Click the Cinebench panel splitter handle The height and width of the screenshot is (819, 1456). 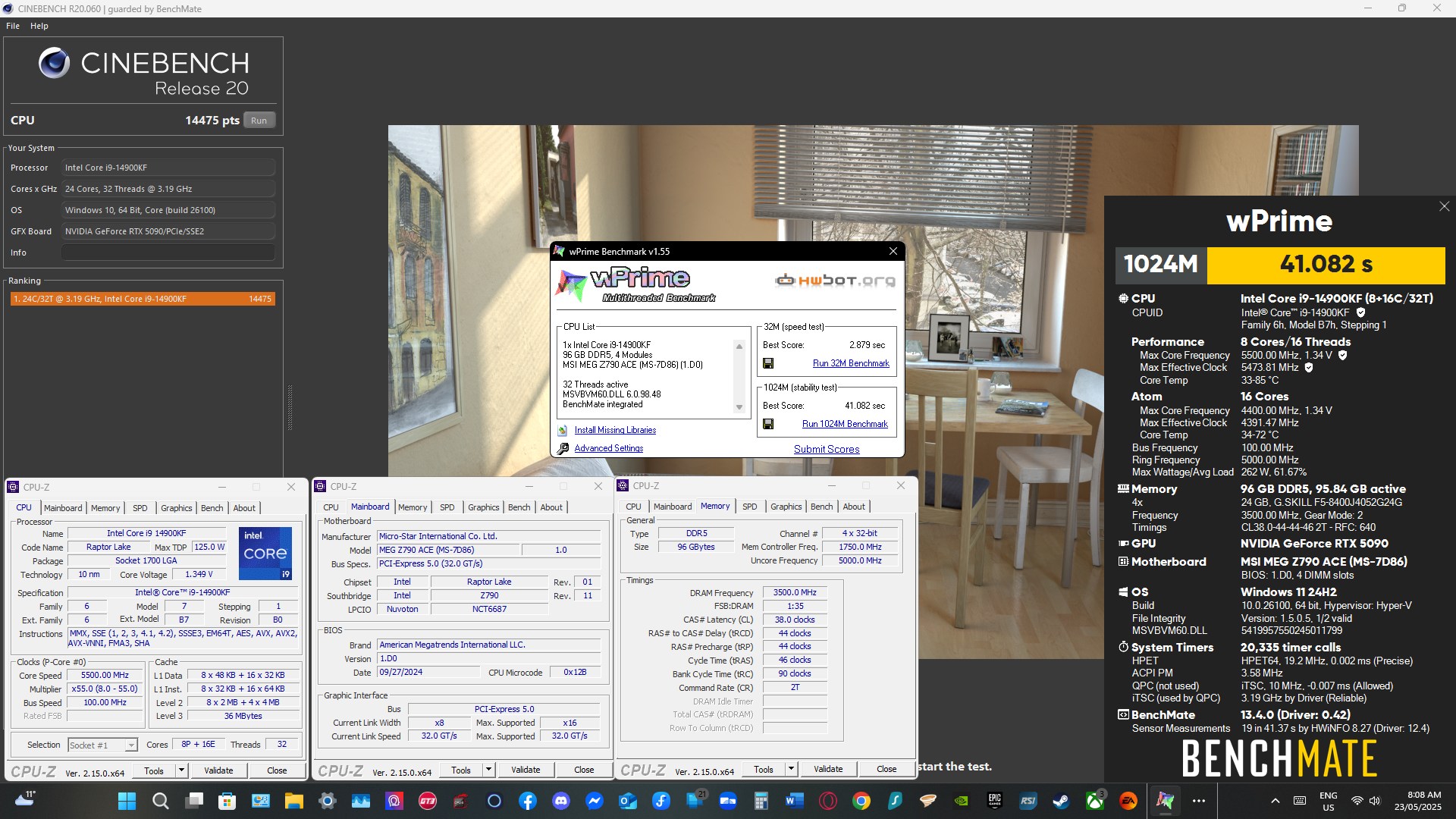click(x=289, y=408)
